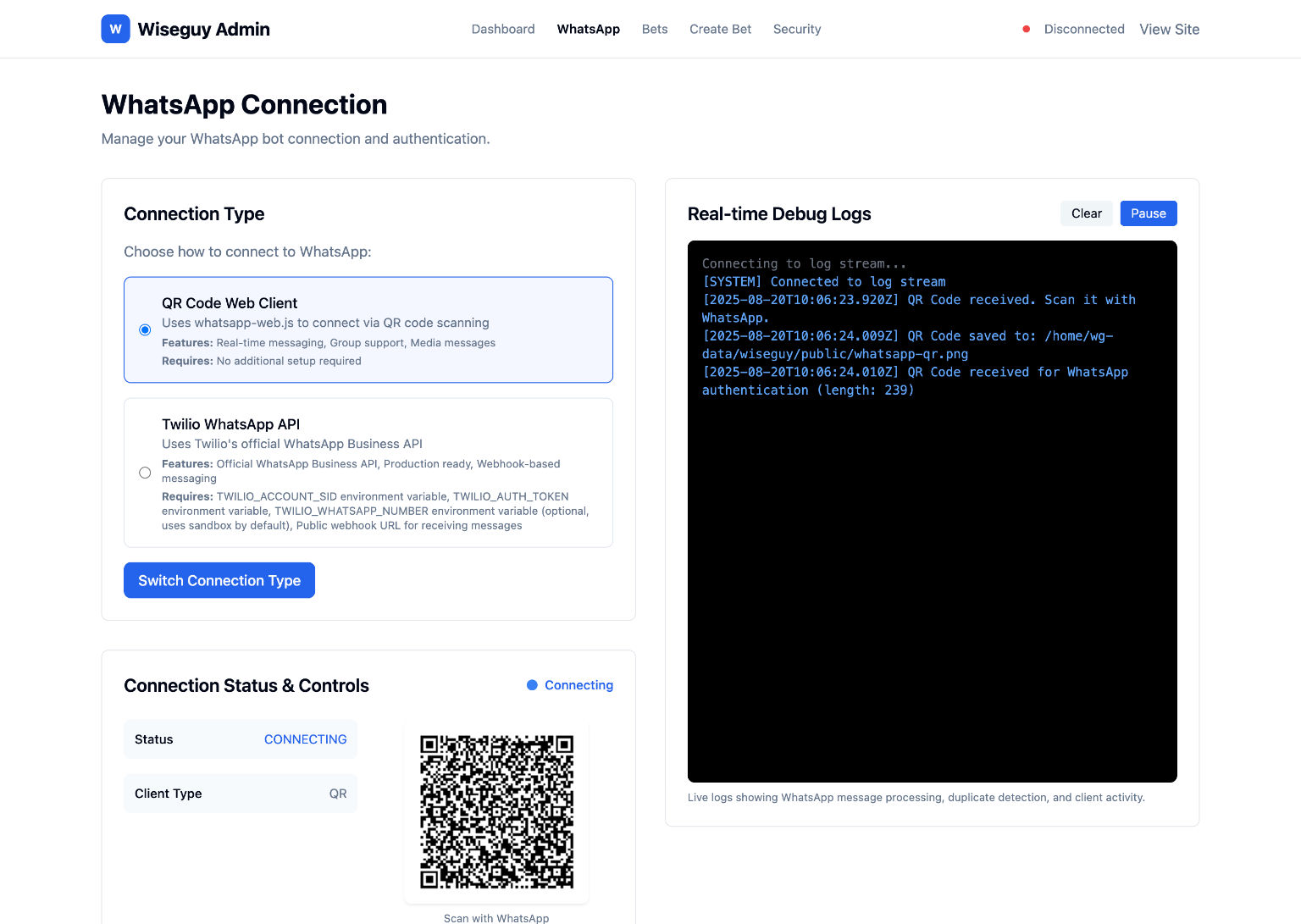Click 'Uses whatsapp-web.js to connect' description

pos(325,323)
